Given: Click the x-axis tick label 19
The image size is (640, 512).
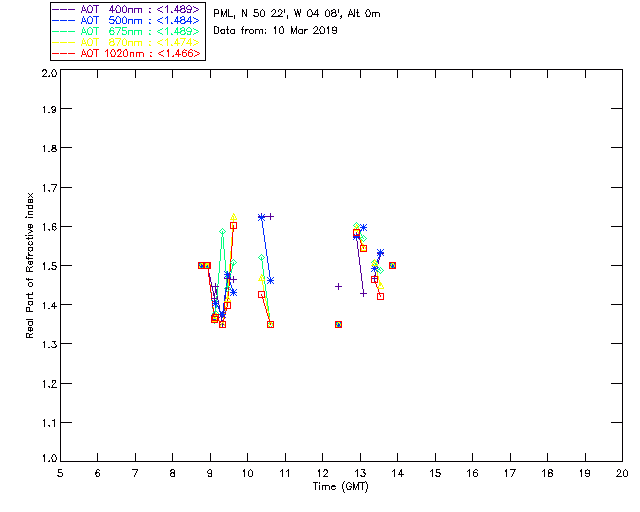Looking at the screenshot, I should [585, 474].
